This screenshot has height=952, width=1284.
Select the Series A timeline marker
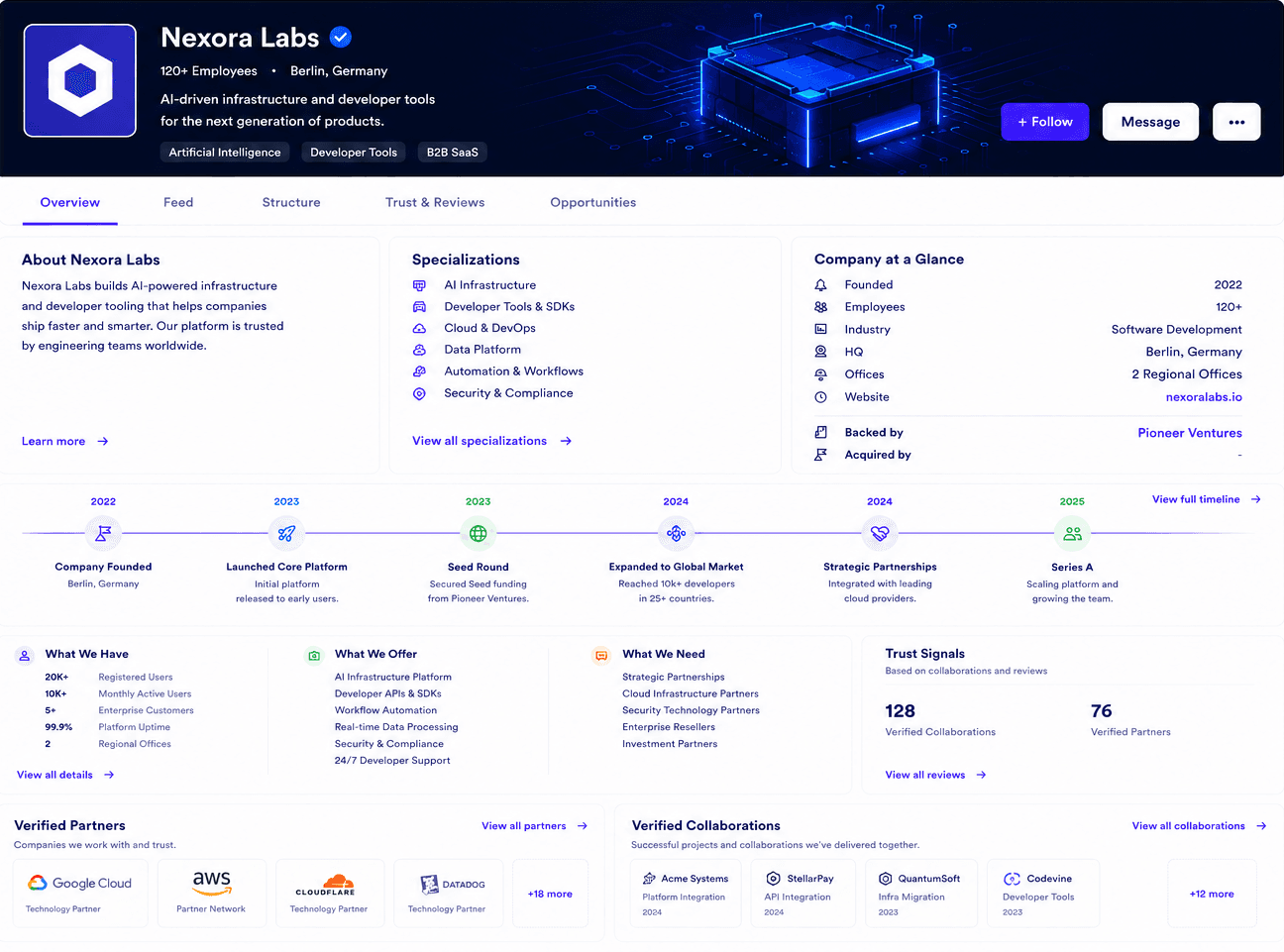(1072, 533)
